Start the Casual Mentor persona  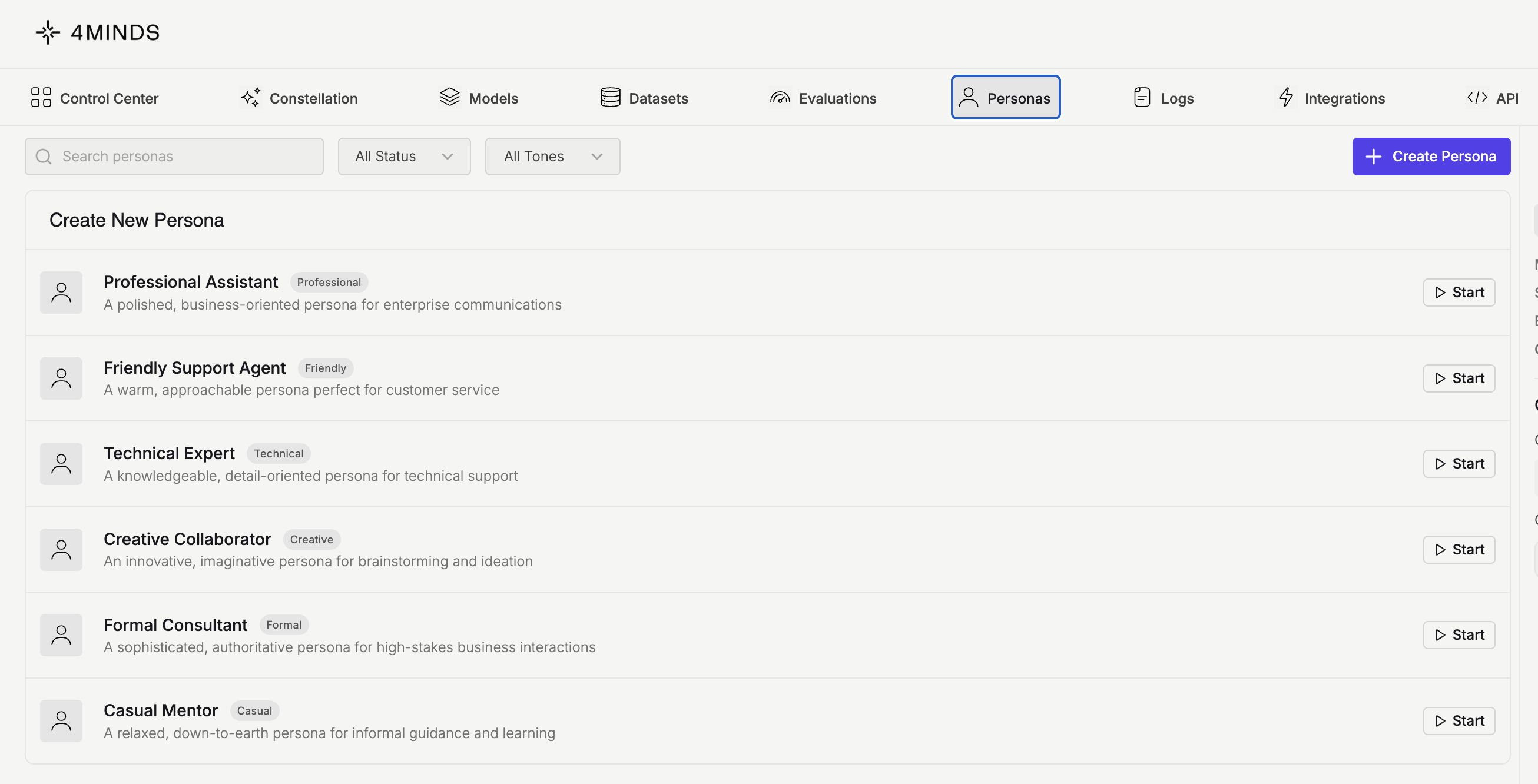pos(1459,721)
